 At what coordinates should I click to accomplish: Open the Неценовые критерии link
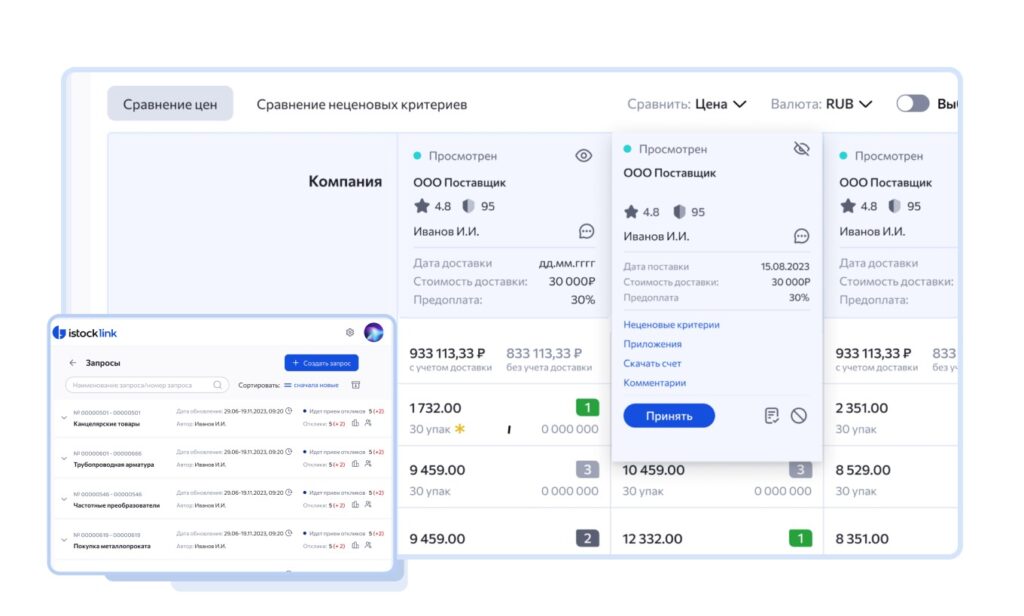[671, 325]
